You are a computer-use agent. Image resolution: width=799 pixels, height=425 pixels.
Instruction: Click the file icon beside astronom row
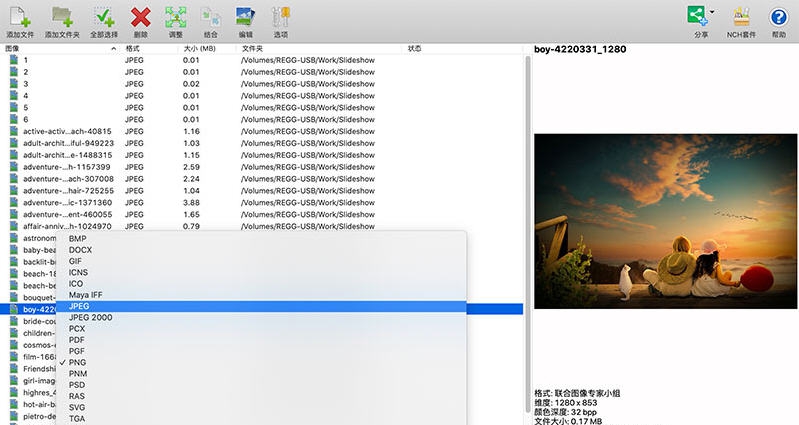(14, 238)
